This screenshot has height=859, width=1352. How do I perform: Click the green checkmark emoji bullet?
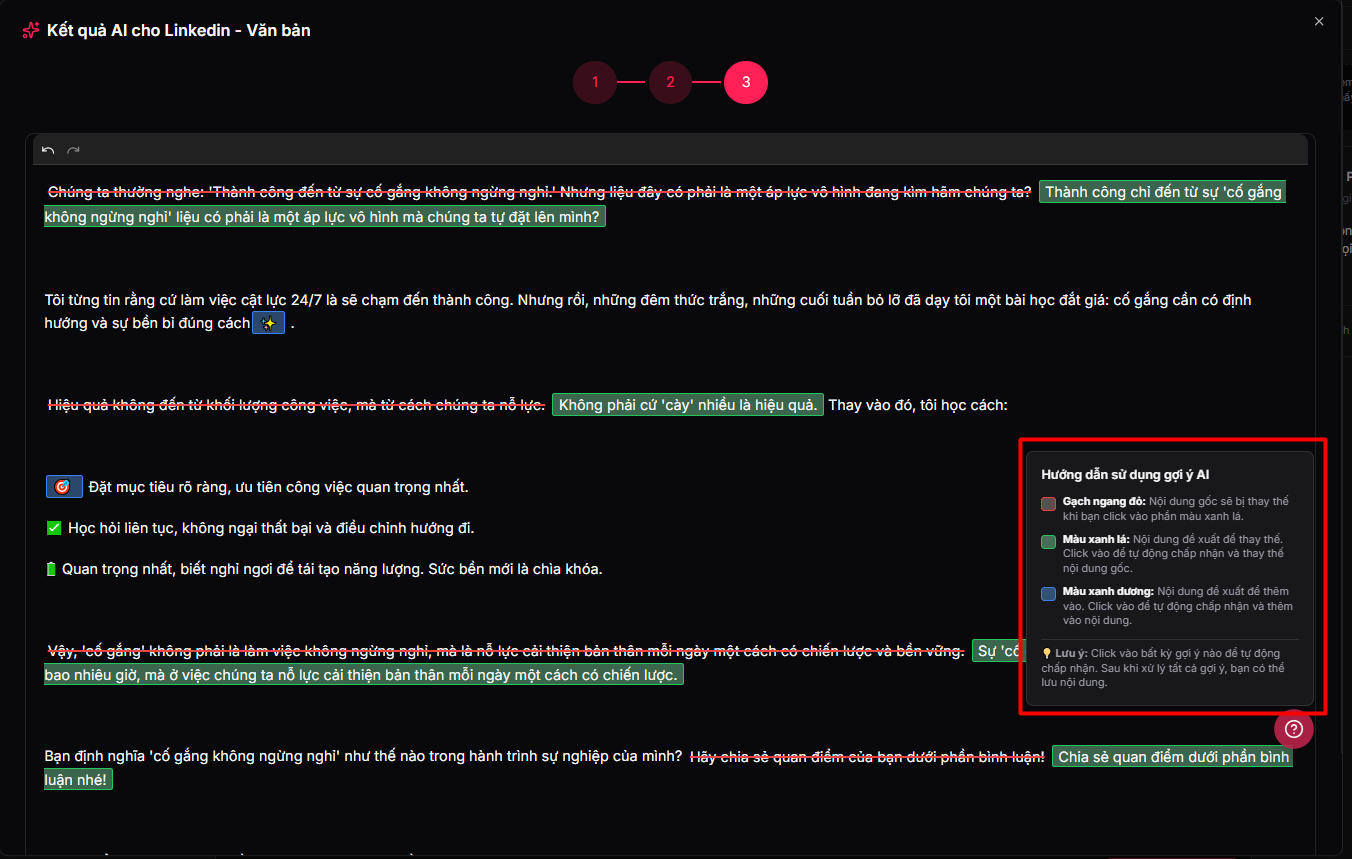pyautogui.click(x=54, y=528)
